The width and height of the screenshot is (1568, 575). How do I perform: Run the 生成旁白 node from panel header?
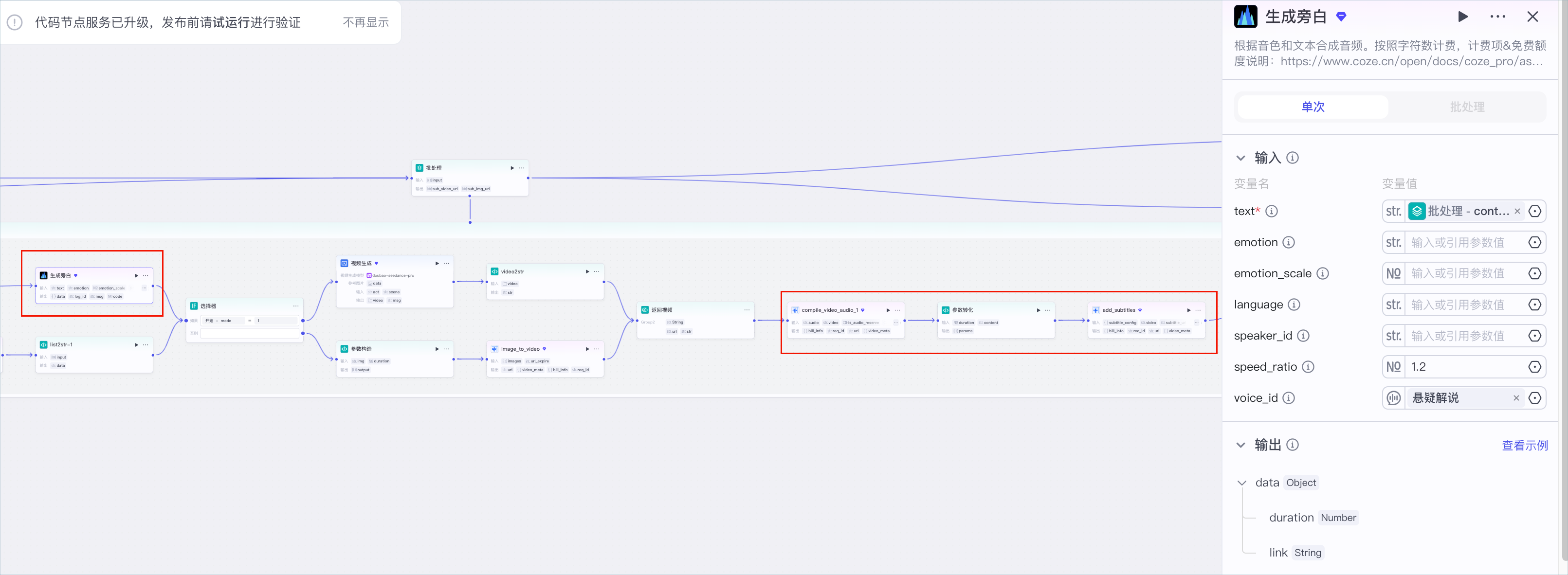(1463, 17)
